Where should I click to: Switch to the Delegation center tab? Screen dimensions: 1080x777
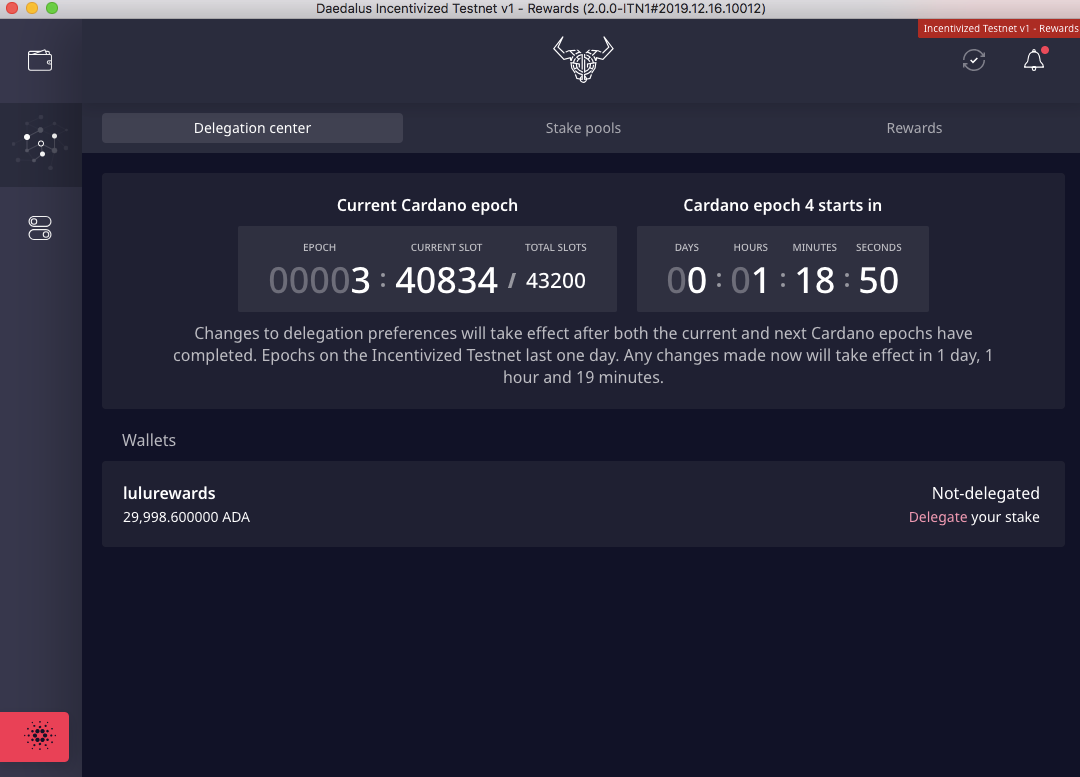point(252,128)
